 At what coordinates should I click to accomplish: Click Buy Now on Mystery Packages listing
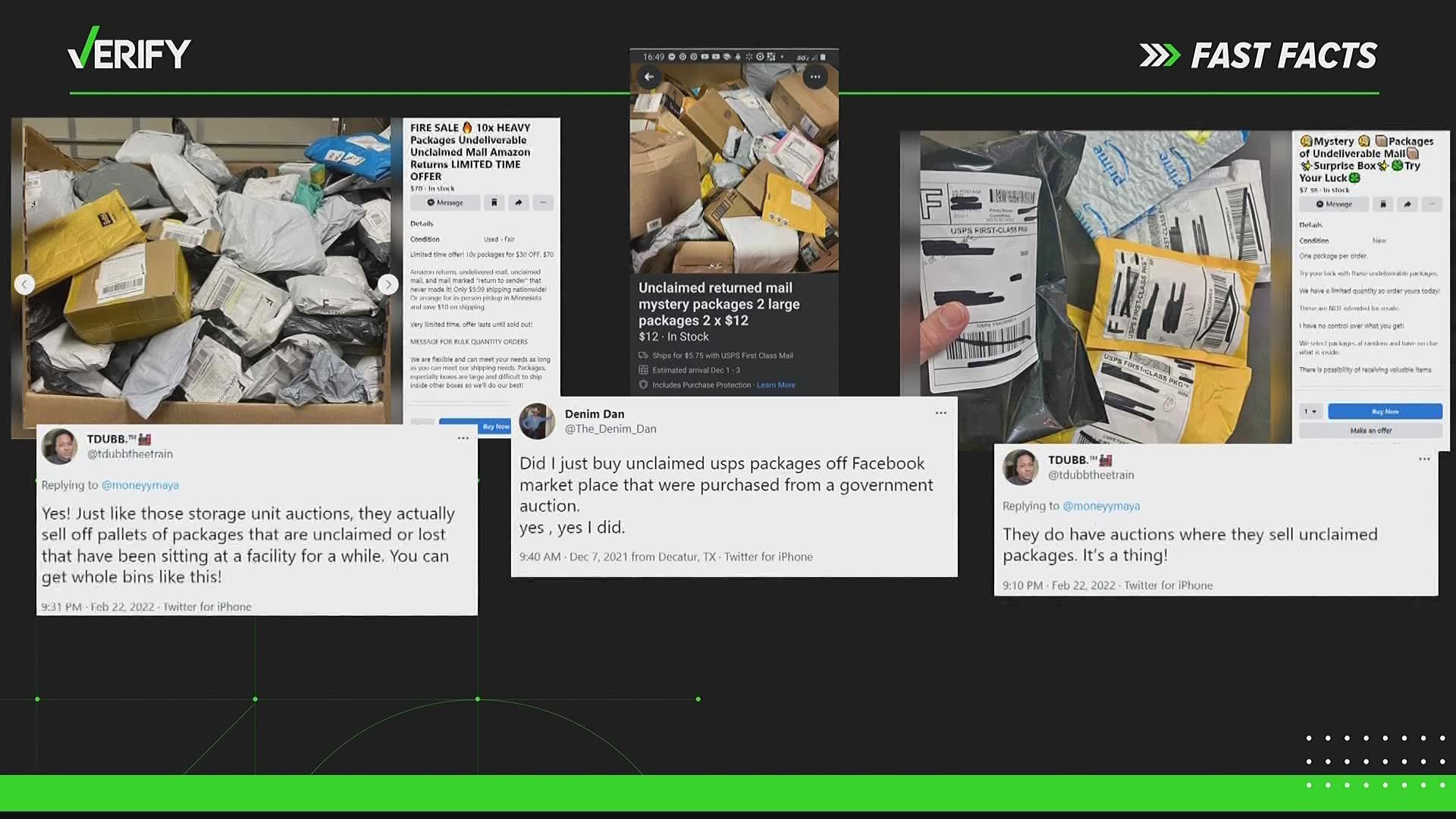[x=1385, y=411]
